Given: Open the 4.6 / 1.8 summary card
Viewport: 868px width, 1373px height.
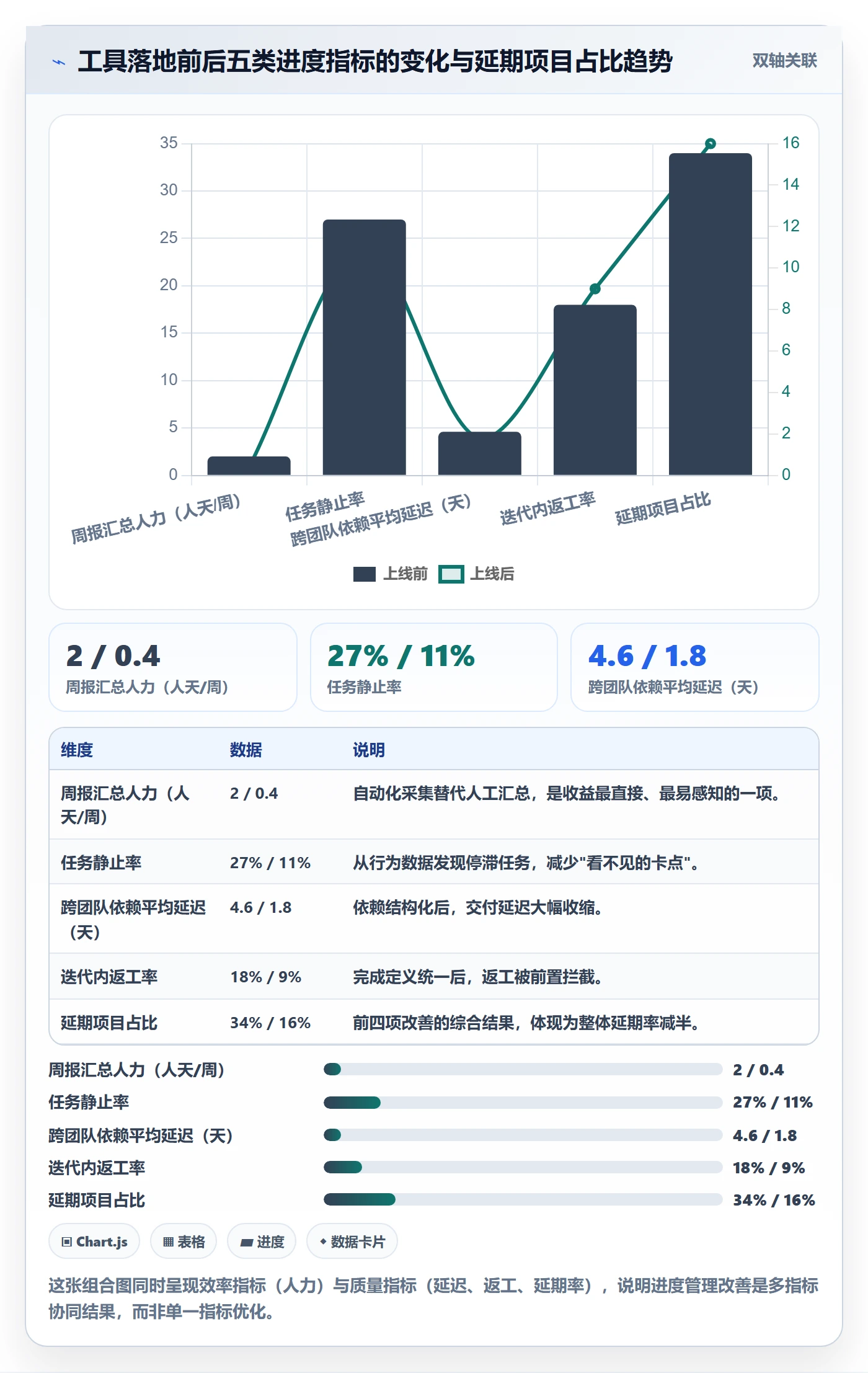Looking at the screenshot, I should 695,667.
